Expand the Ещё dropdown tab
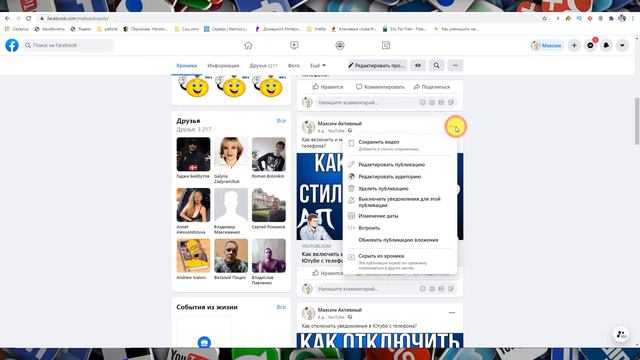This screenshot has height=360, width=640. point(318,65)
